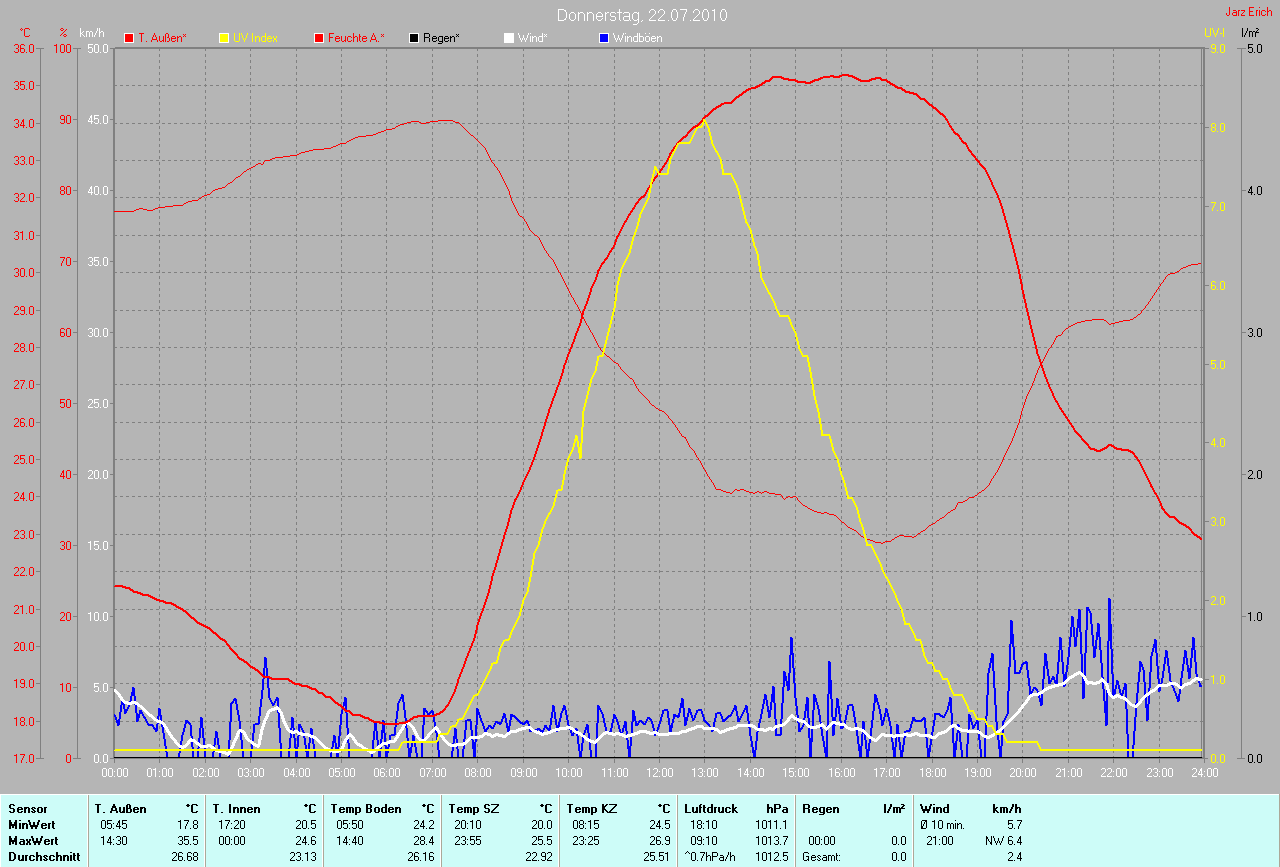Select the Luftdruck minimum "1011.1"

771,825
